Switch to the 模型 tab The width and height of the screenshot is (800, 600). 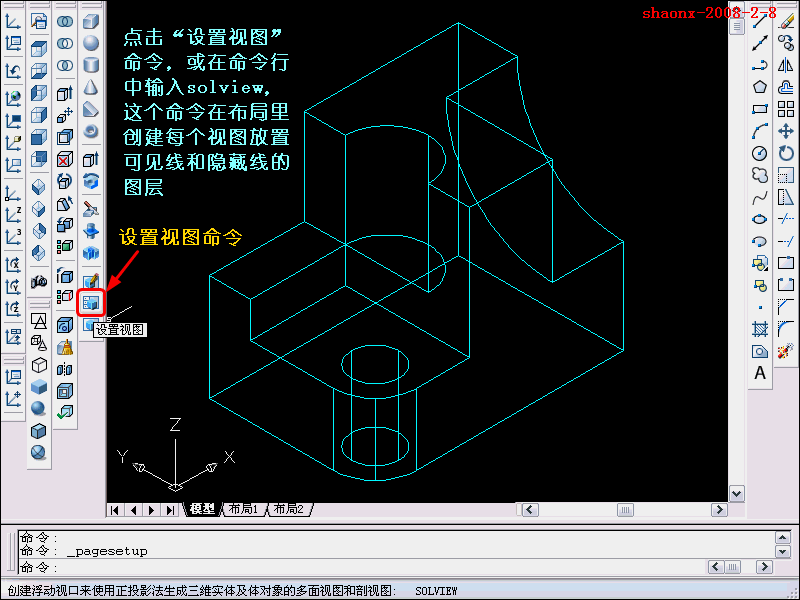pyautogui.click(x=202, y=509)
